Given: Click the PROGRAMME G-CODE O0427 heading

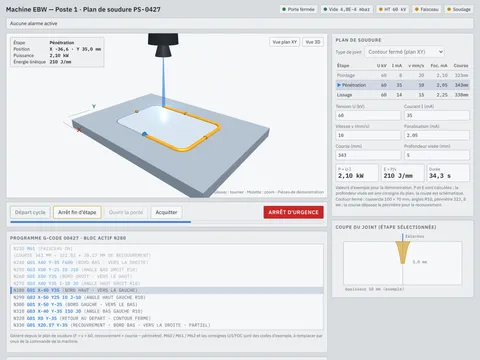Looking at the screenshot, I should coord(68,238).
